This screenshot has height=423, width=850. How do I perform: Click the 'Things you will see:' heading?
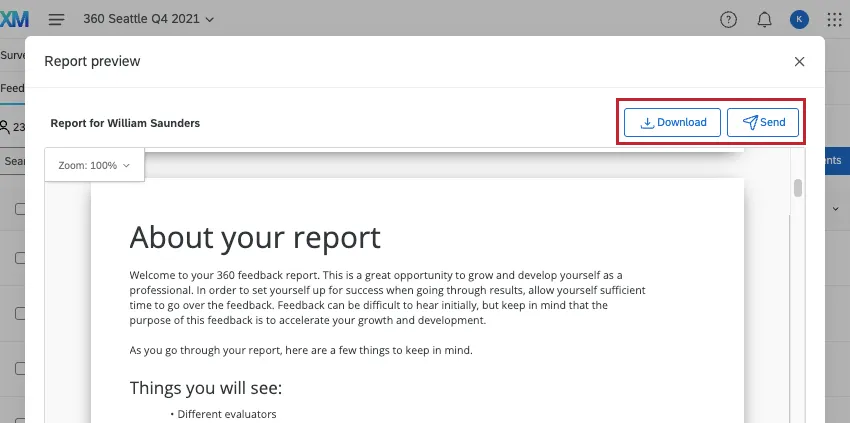pyautogui.click(x=206, y=388)
